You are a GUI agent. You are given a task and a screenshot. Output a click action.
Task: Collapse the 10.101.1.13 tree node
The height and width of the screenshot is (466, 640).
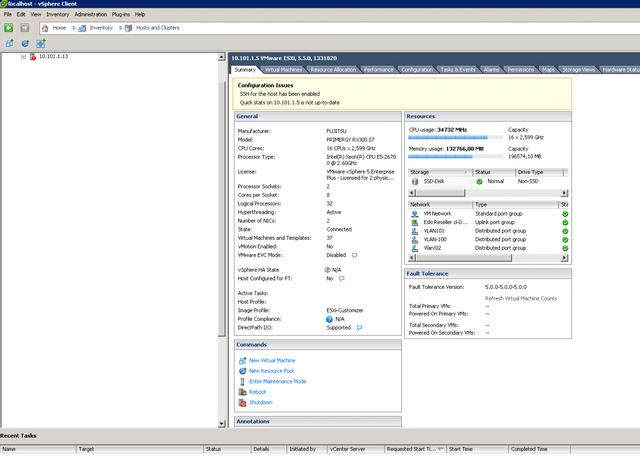23,57
